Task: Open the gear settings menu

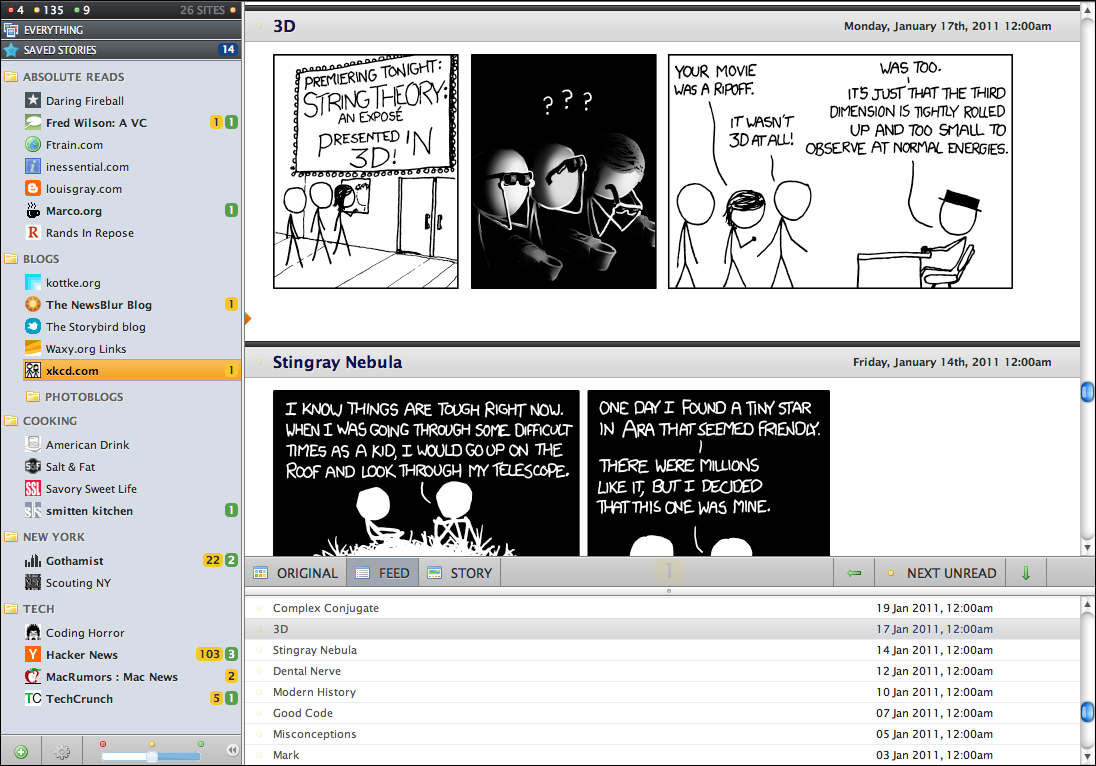Action: 62,751
